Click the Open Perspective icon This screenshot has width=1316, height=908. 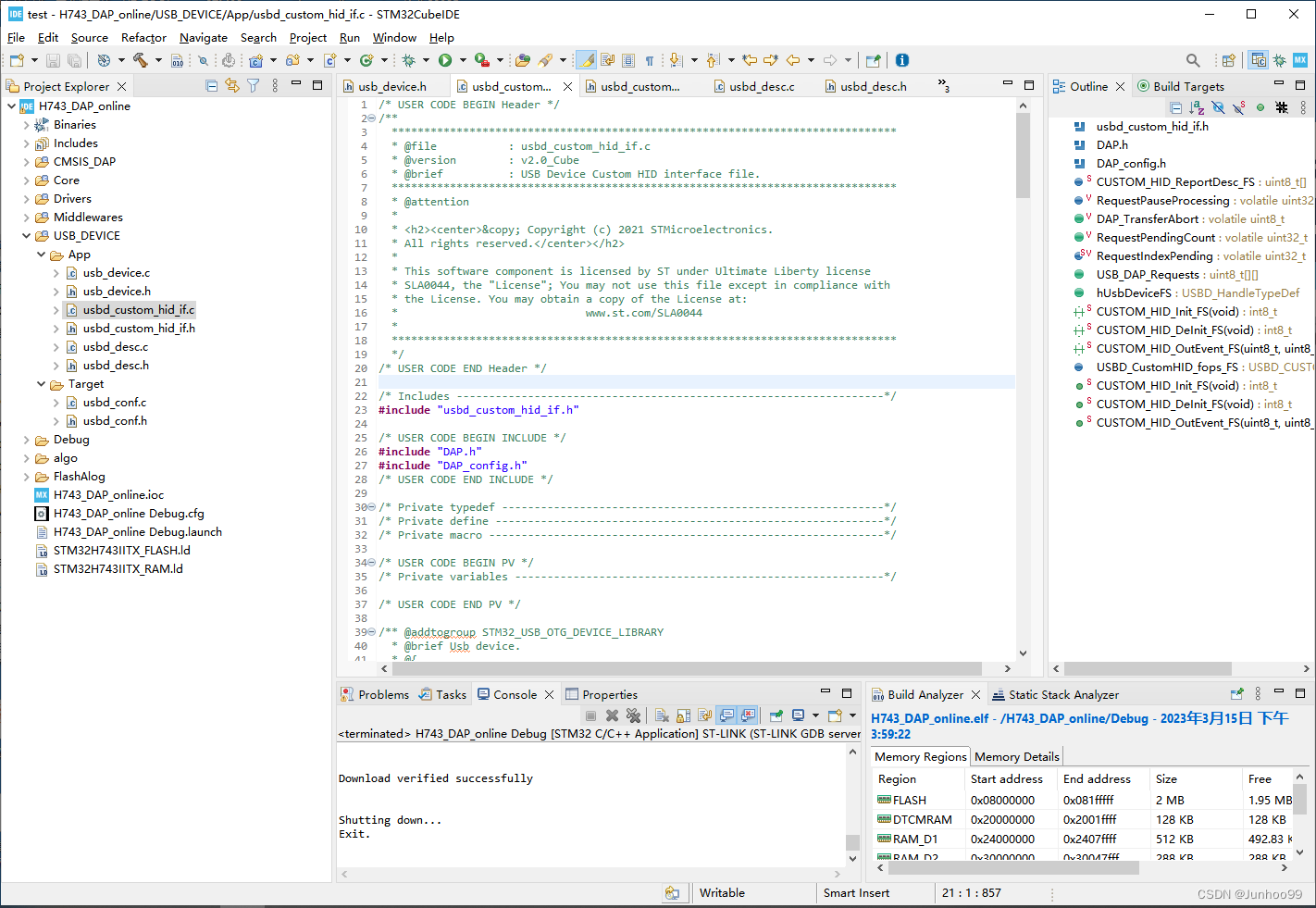click(1228, 60)
